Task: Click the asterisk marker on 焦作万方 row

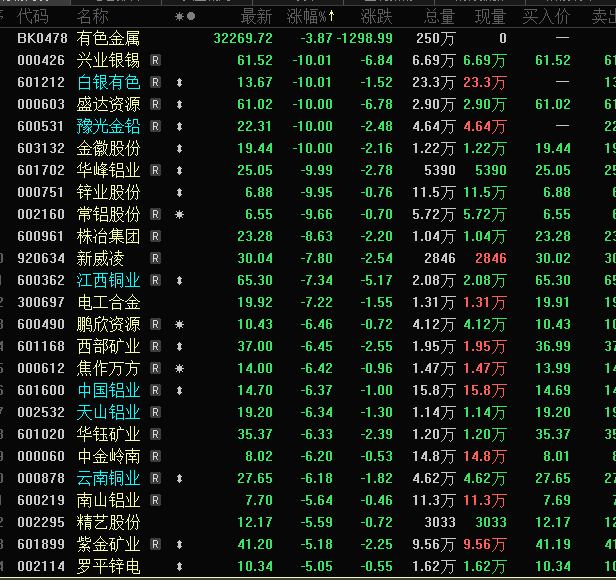Action: 179,368
